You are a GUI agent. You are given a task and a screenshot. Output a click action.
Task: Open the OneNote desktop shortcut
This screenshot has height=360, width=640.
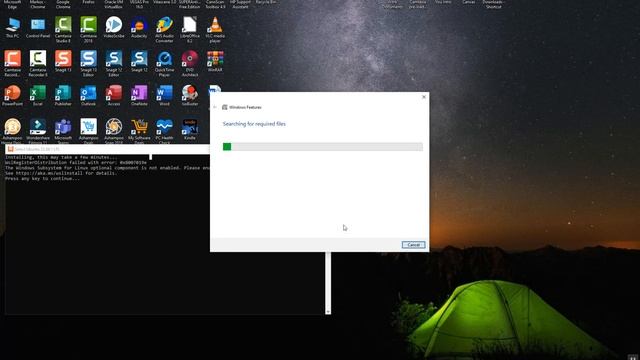click(x=139, y=96)
